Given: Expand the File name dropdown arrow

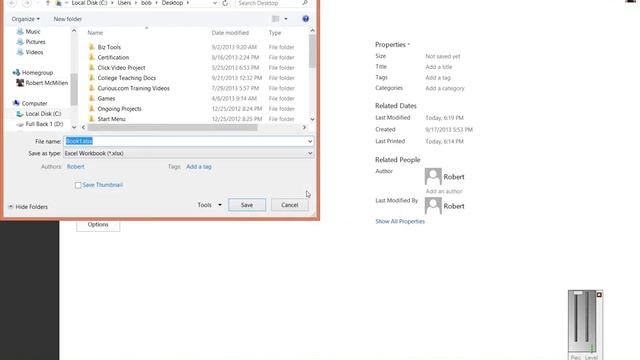Looking at the screenshot, I should [x=310, y=141].
